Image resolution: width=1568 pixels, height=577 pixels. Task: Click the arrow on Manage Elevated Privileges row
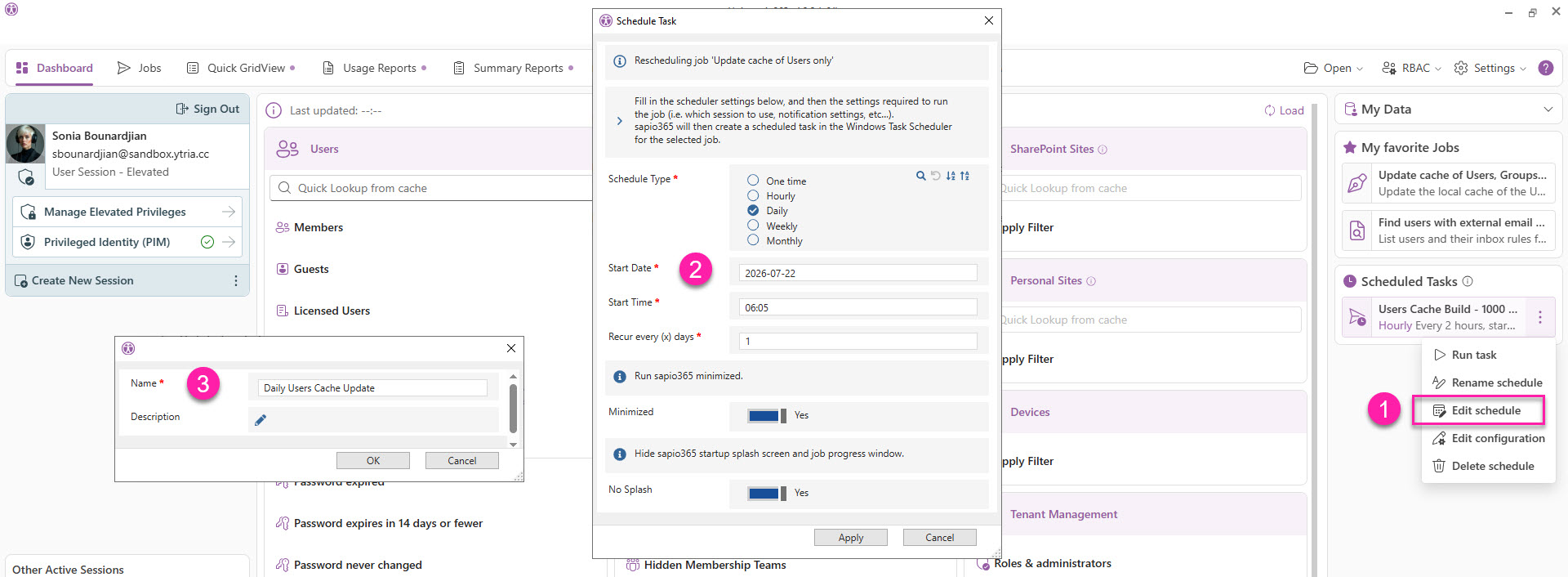[229, 212]
